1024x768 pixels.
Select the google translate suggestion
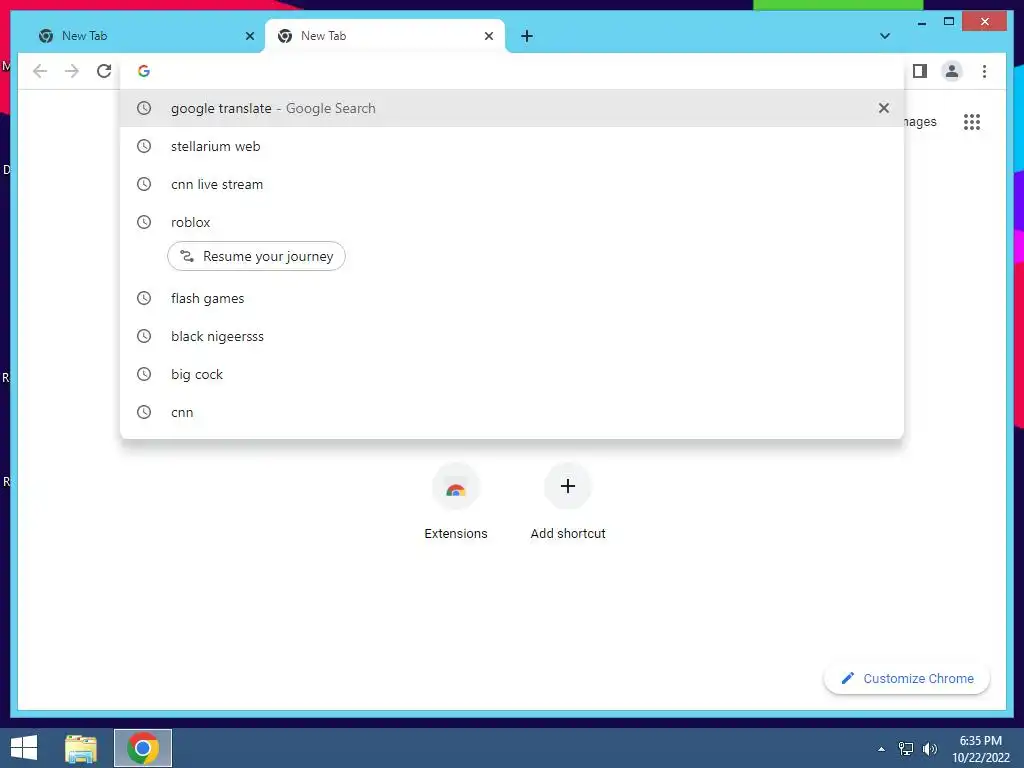512,108
